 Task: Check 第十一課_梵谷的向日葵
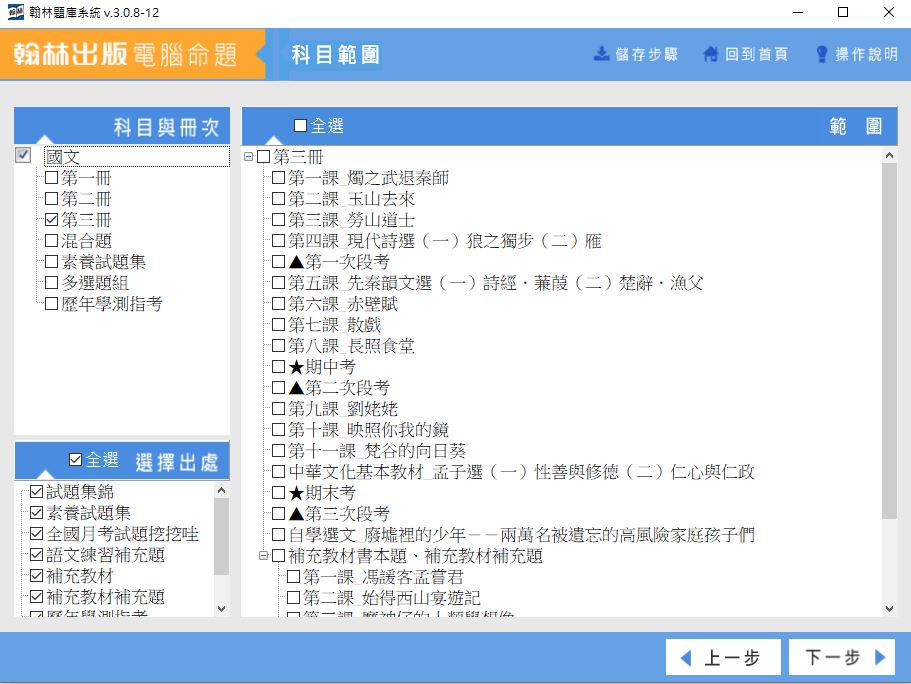(x=278, y=450)
